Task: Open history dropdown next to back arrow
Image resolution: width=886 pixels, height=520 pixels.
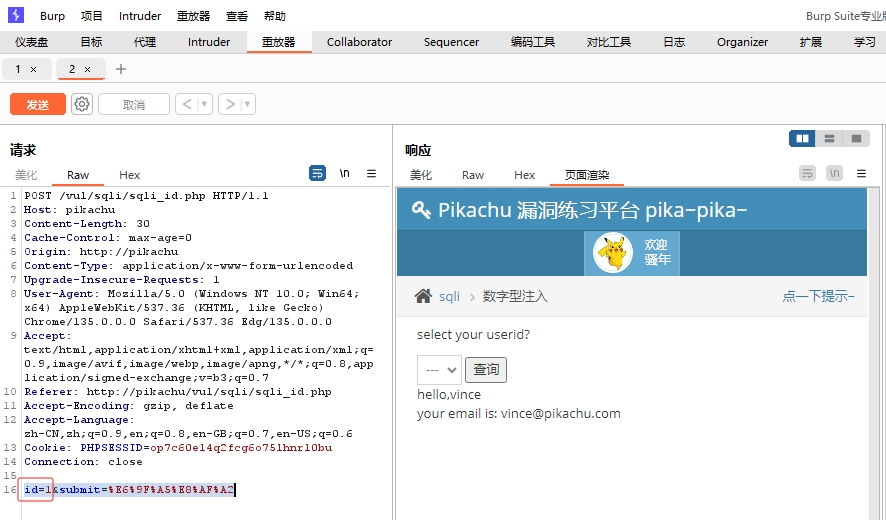Action: [205, 104]
